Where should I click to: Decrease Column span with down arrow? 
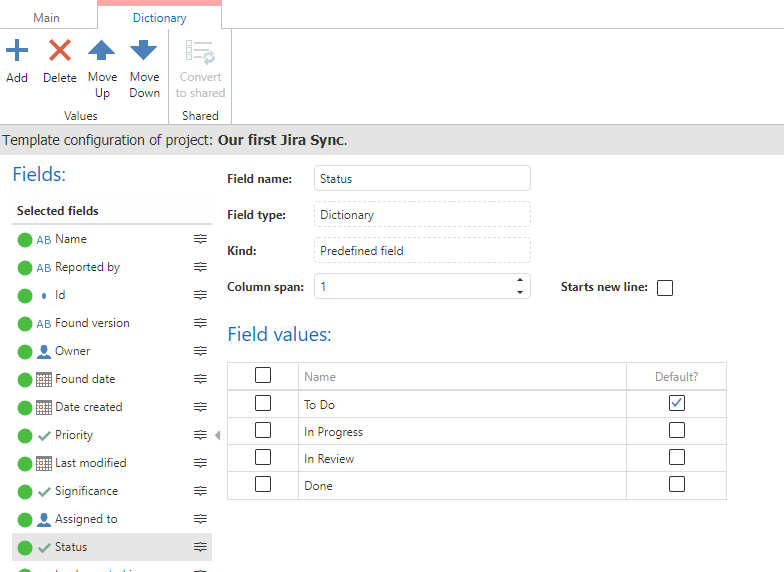pos(519,292)
